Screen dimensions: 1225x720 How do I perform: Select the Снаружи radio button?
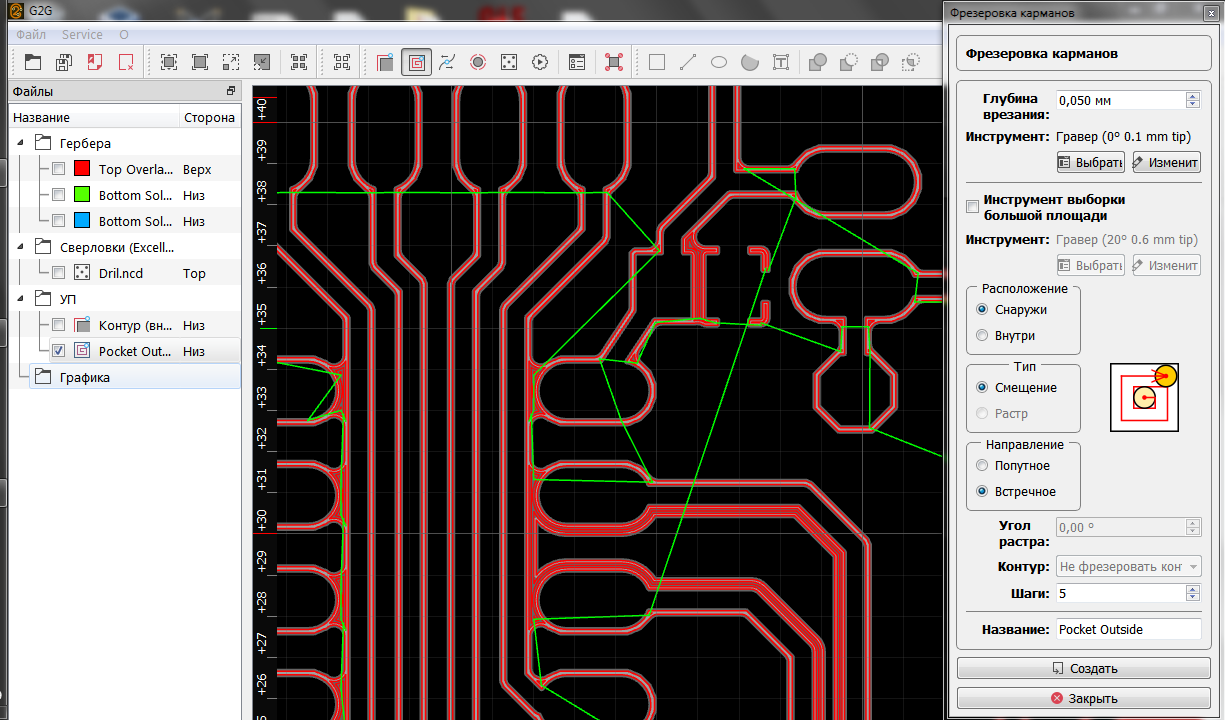pos(982,310)
